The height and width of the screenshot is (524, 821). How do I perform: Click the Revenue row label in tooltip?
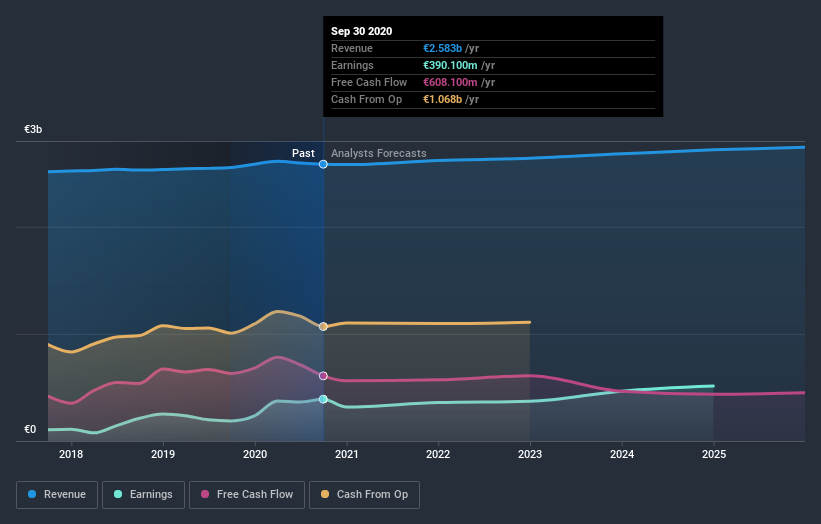click(352, 48)
